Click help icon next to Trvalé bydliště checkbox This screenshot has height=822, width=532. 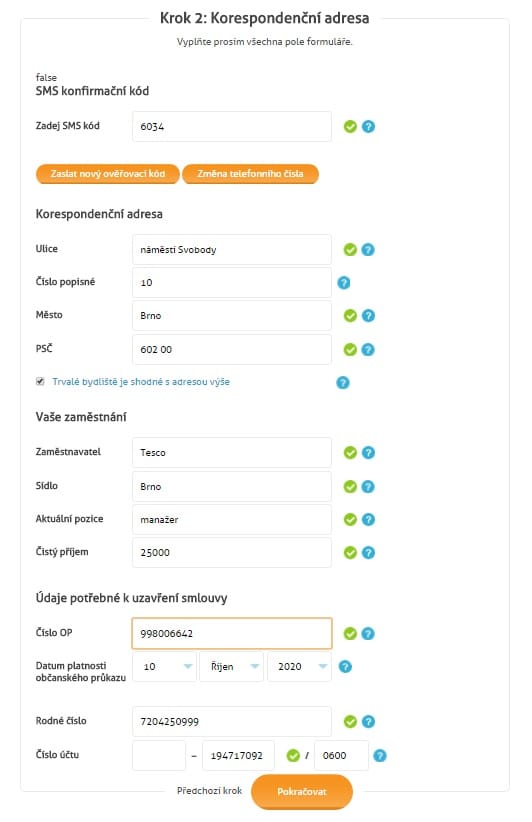click(343, 383)
